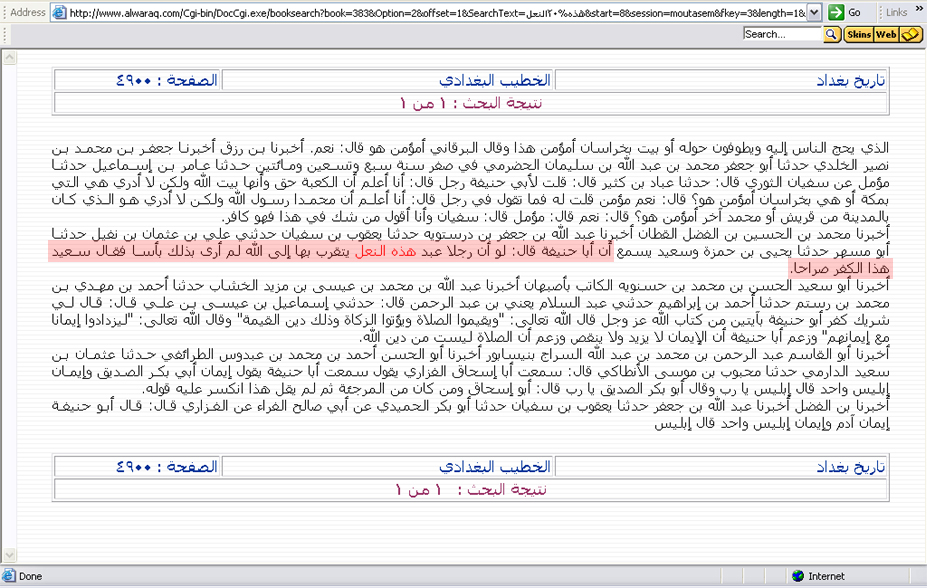
Task: Click top نتيجة البحث : ١ من ١ text
Action: [471, 103]
